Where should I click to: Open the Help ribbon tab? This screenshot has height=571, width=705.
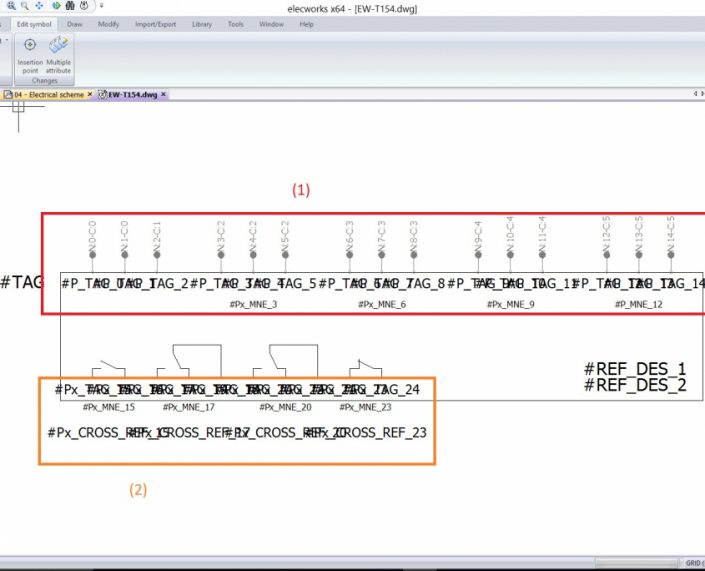pos(306,24)
